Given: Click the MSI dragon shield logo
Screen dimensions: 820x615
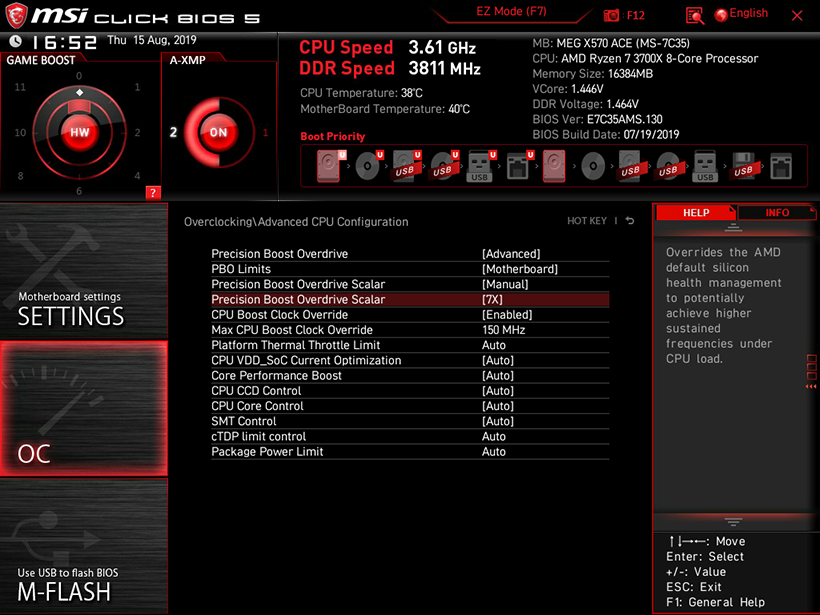Looking at the screenshot, I should pyautogui.click(x=16, y=15).
